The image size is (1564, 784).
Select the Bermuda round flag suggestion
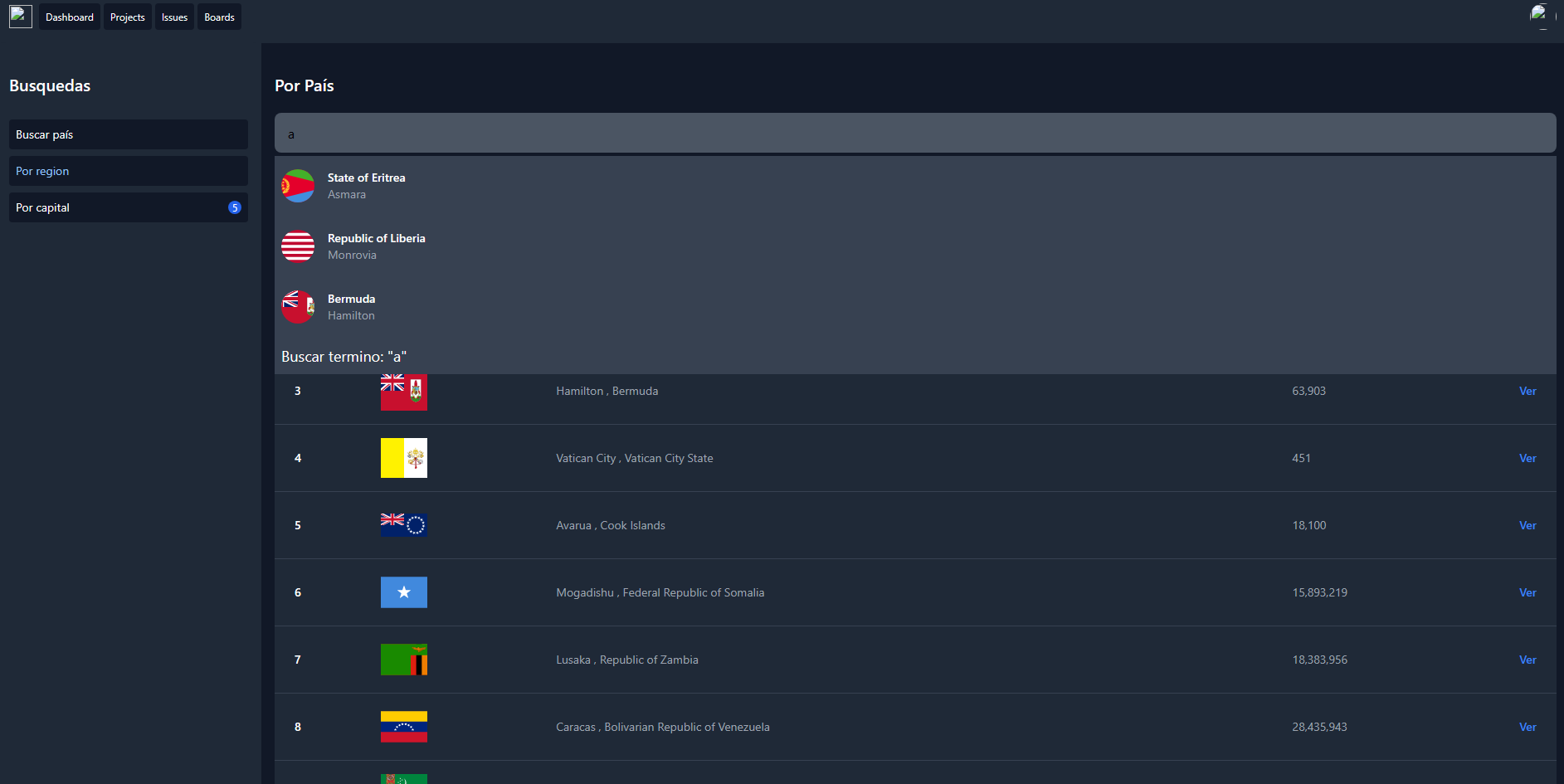(298, 307)
